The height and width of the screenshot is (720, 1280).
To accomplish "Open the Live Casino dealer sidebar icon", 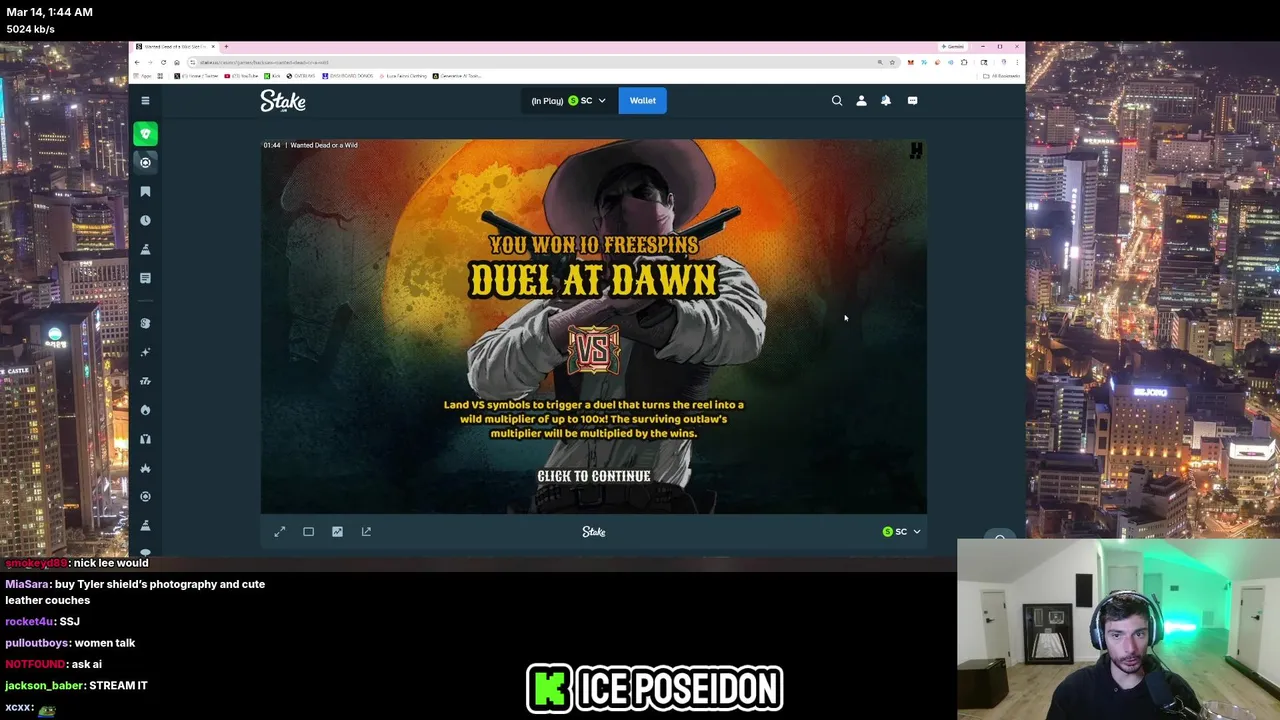I will [145, 439].
